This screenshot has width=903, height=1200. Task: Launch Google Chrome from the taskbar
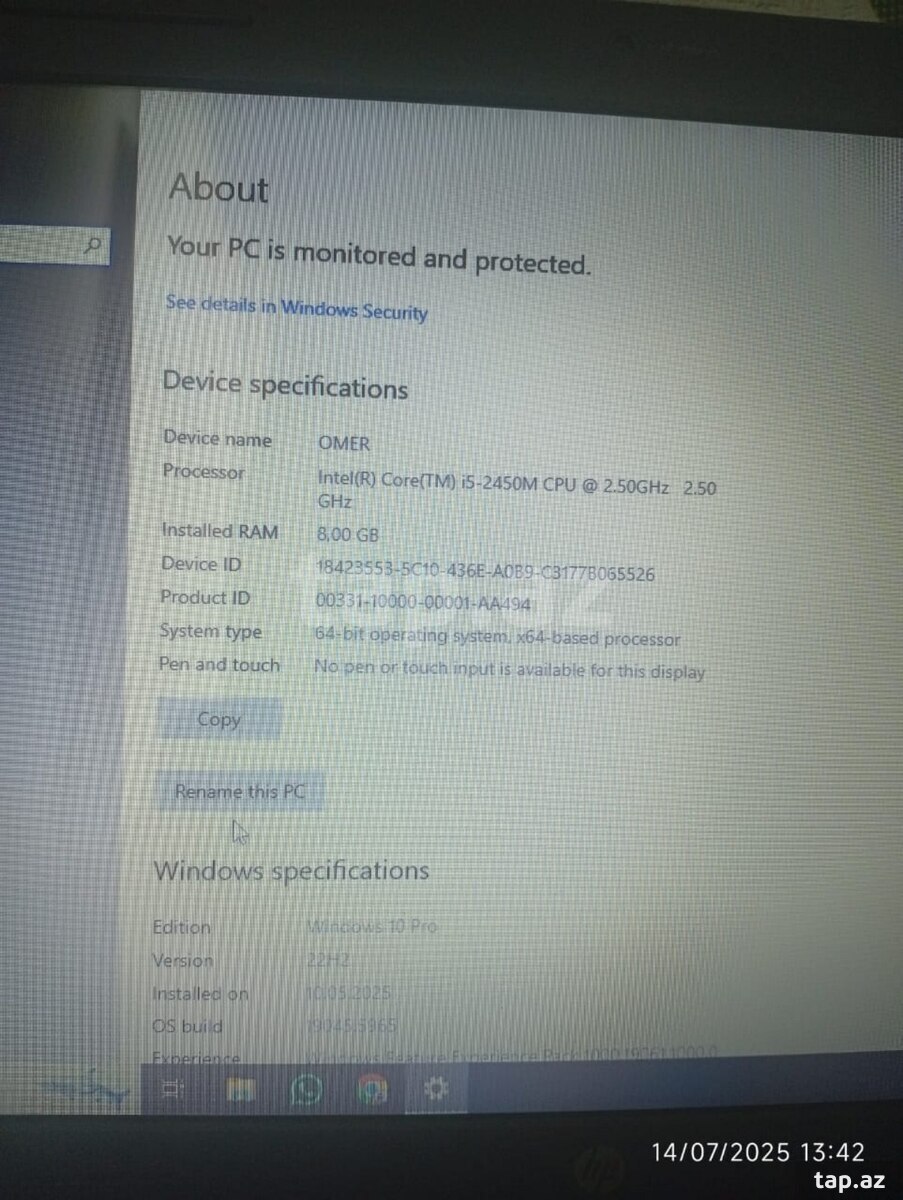pyautogui.click(x=372, y=1089)
